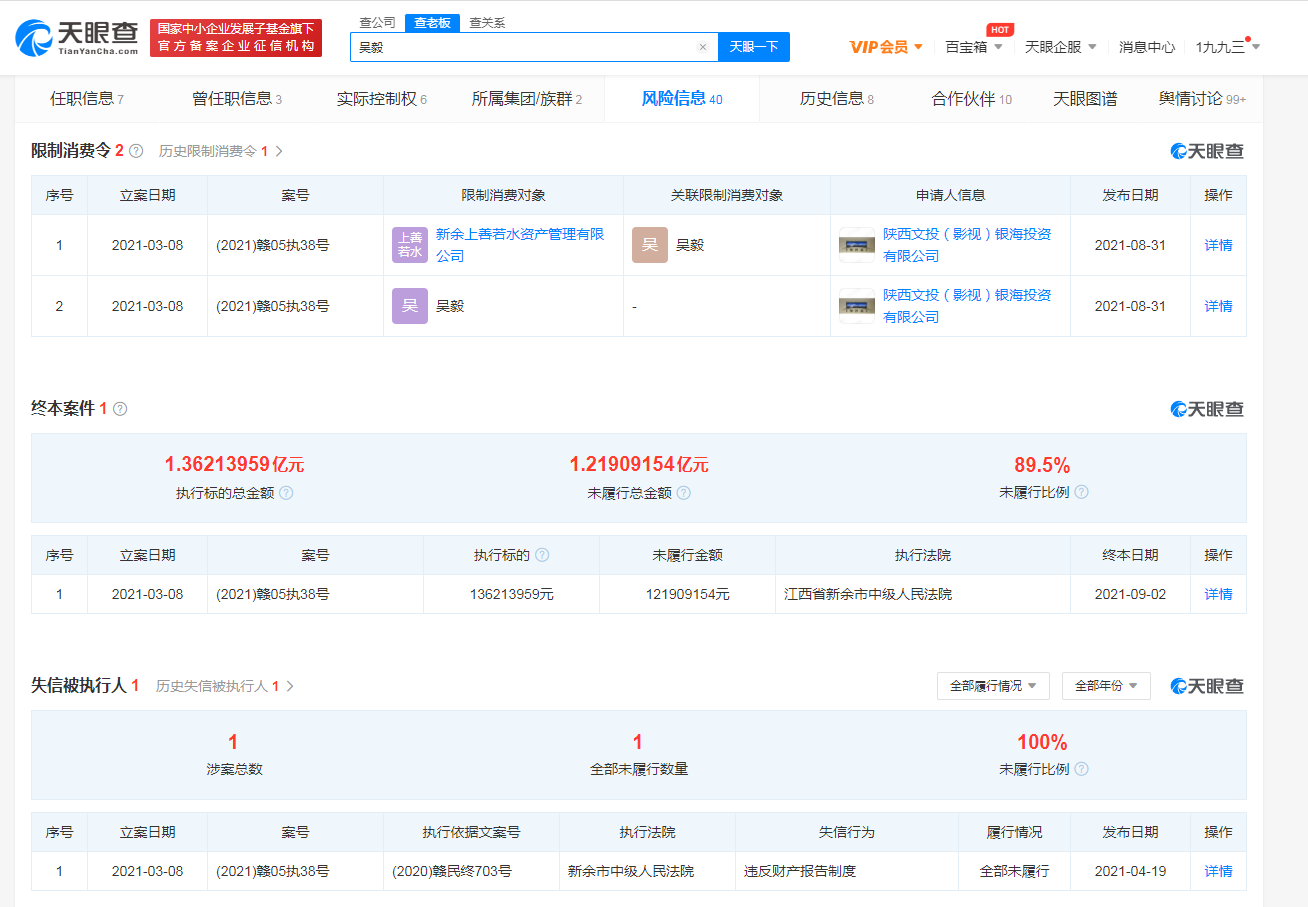Click the 上善若水 company avatar
Screen dimensions: 1308x907
point(410,245)
